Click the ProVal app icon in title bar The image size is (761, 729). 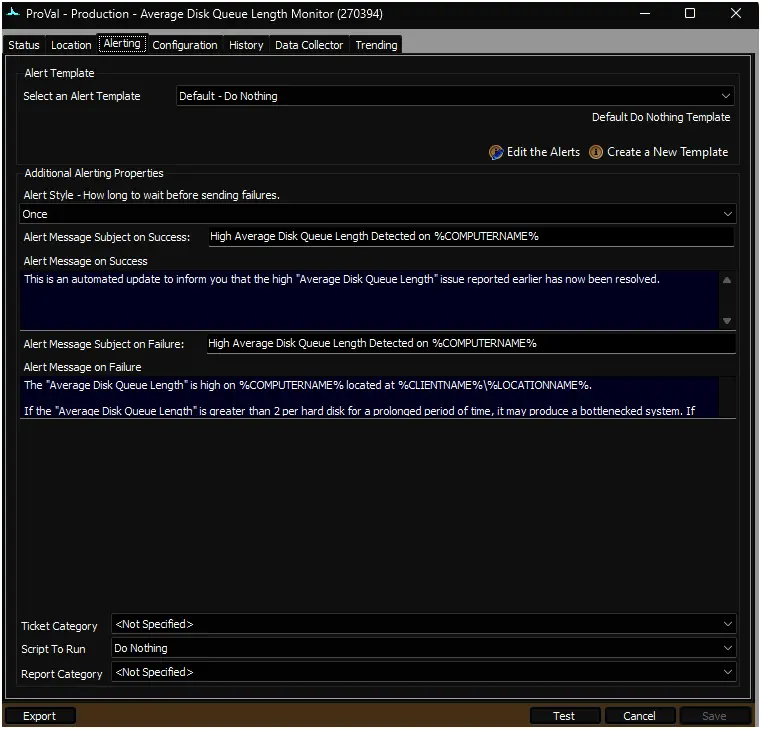click(x=13, y=13)
